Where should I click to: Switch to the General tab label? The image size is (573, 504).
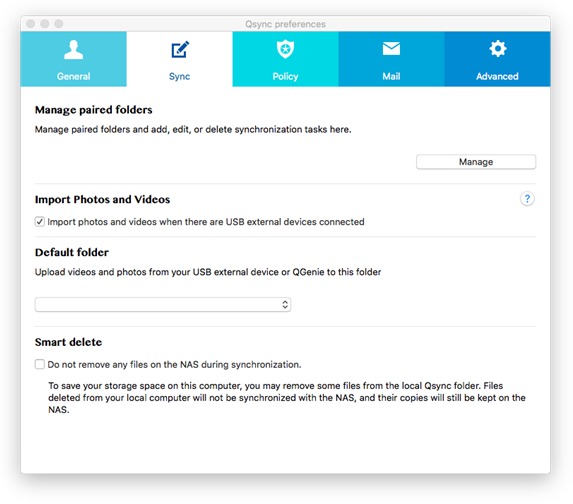tap(73, 76)
